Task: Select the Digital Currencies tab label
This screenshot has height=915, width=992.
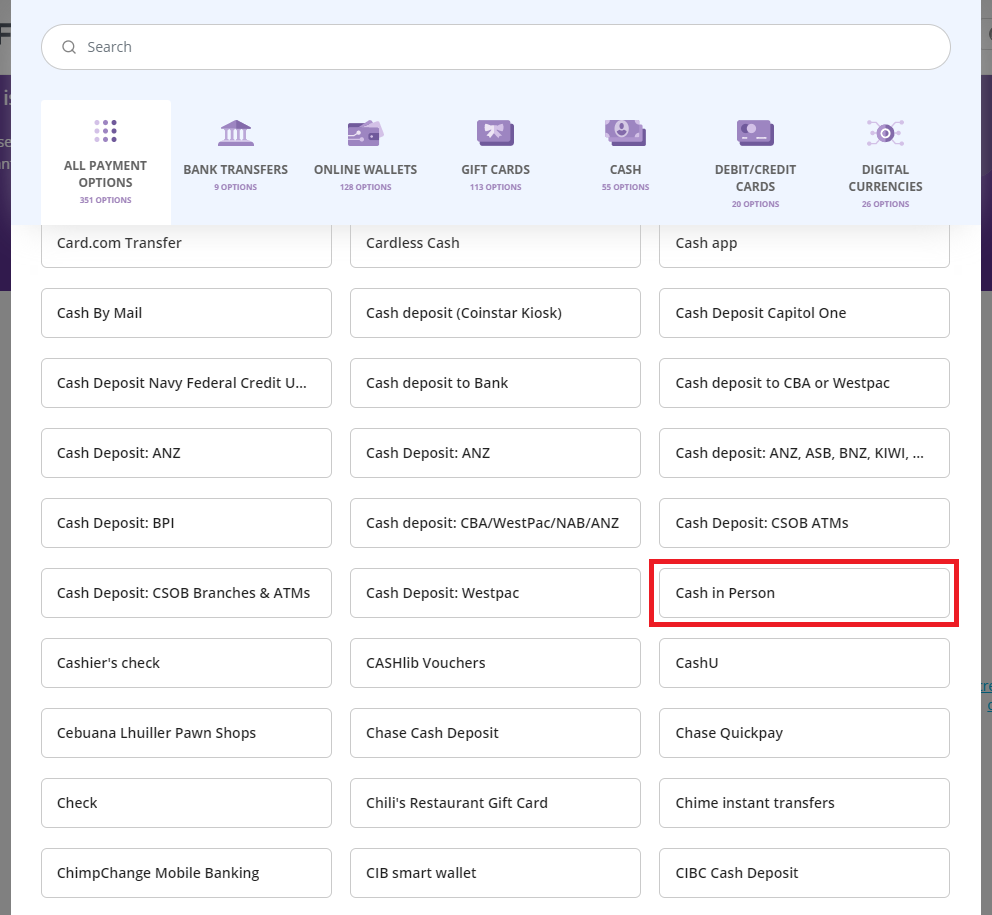Action: [x=885, y=178]
